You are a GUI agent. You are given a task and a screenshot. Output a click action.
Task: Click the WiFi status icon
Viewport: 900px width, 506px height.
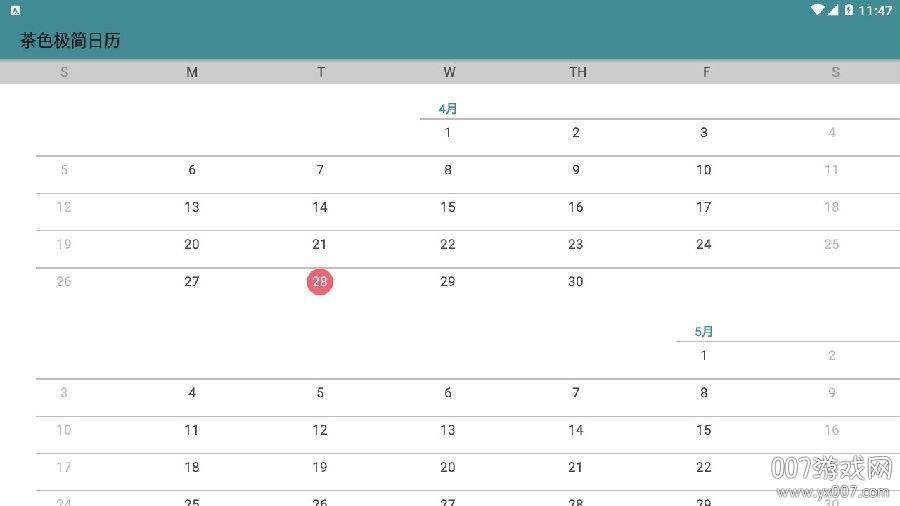click(818, 10)
